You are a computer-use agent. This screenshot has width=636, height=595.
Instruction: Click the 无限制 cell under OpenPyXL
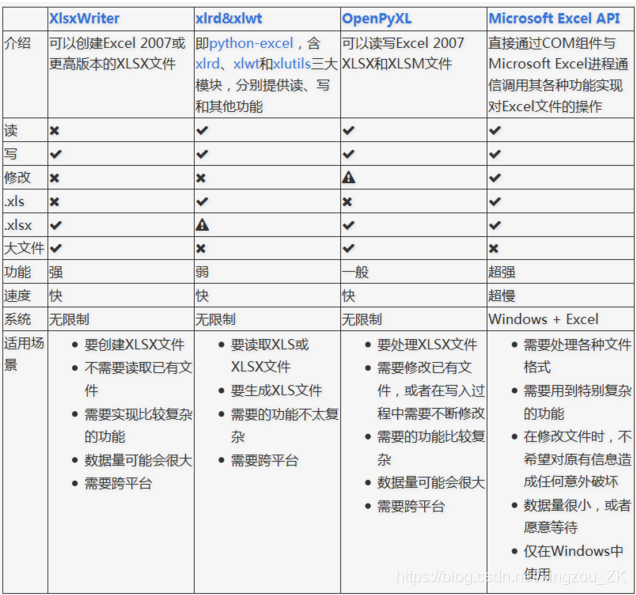point(362,319)
